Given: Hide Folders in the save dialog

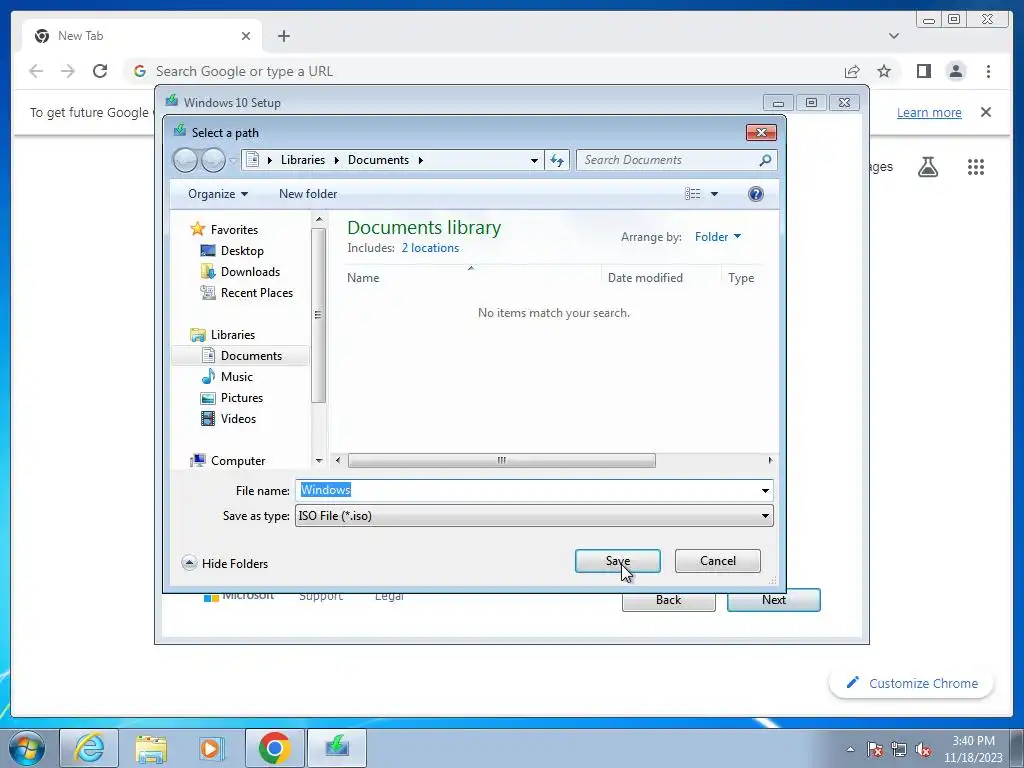Looking at the screenshot, I should point(225,563).
